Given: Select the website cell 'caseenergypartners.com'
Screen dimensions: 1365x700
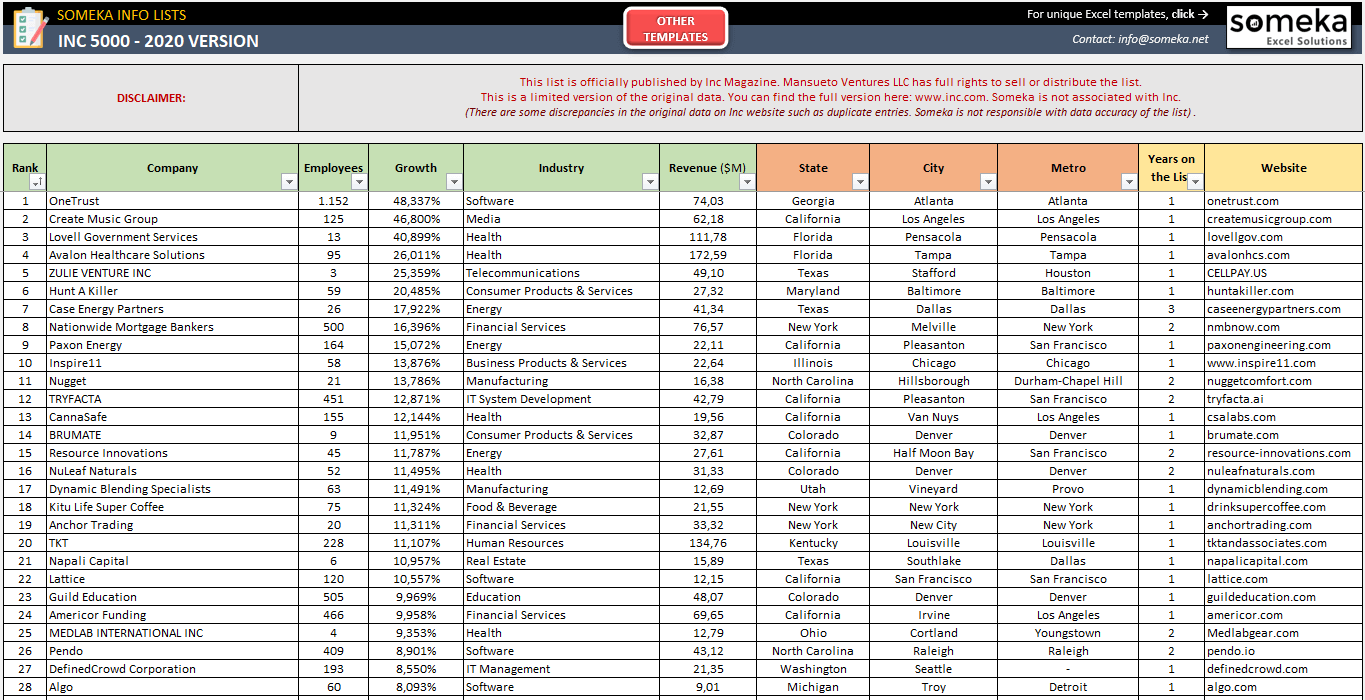Looking at the screenshot, I should coord(1284,309).
